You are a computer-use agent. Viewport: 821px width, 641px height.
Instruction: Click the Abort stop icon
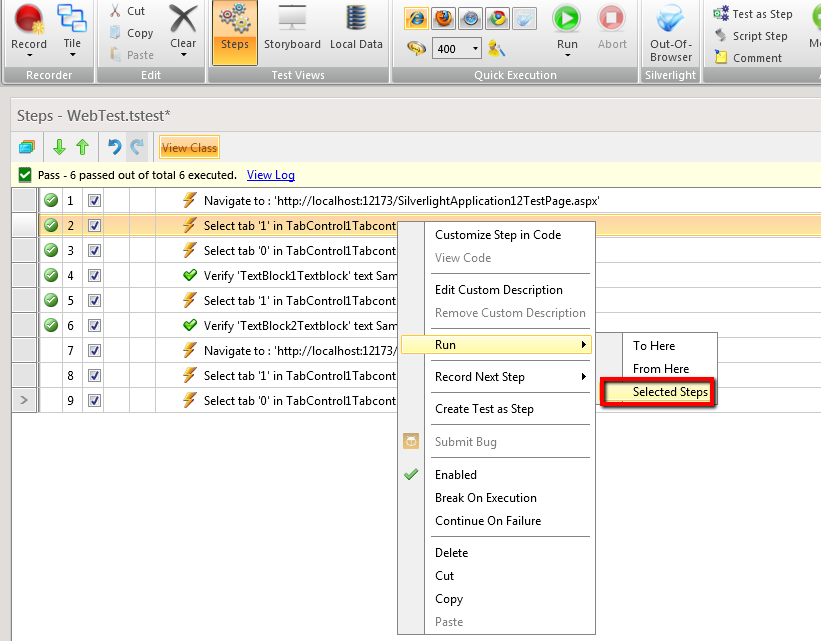tap(611, 18)
